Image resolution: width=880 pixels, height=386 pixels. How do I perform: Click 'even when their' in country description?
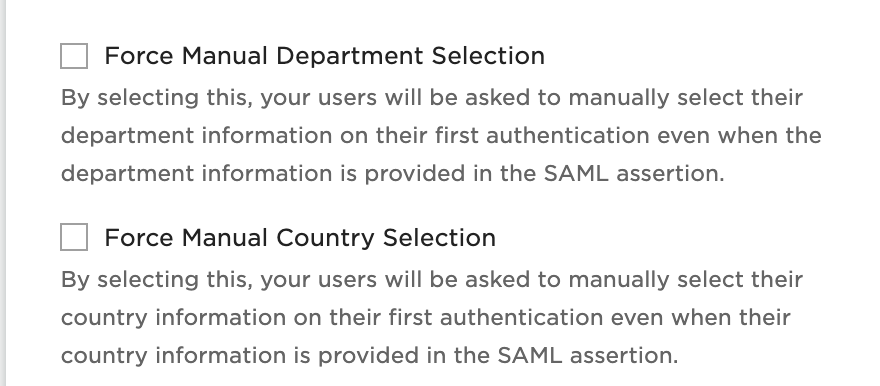(x=700, y=318)
